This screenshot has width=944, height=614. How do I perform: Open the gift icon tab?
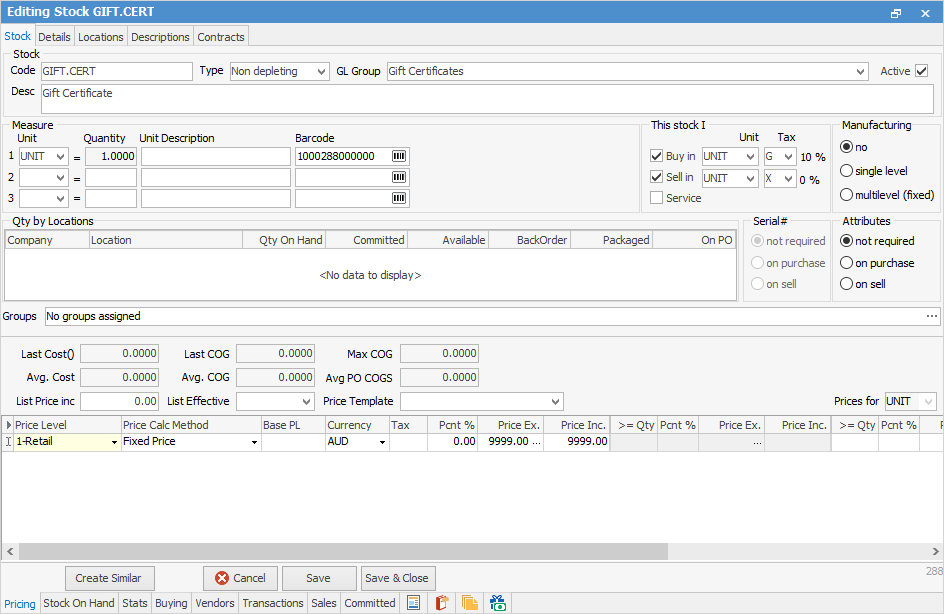[497, 603]
